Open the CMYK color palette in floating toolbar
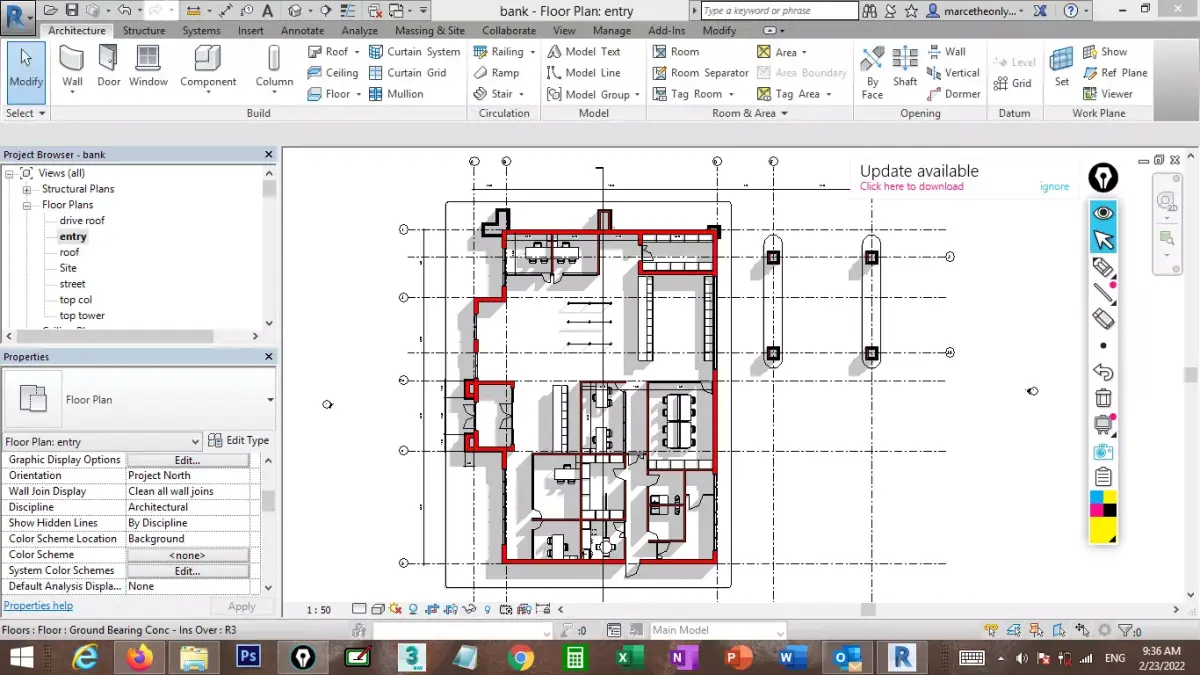The image size is (1200, 675). click(x=1103, y=517)
